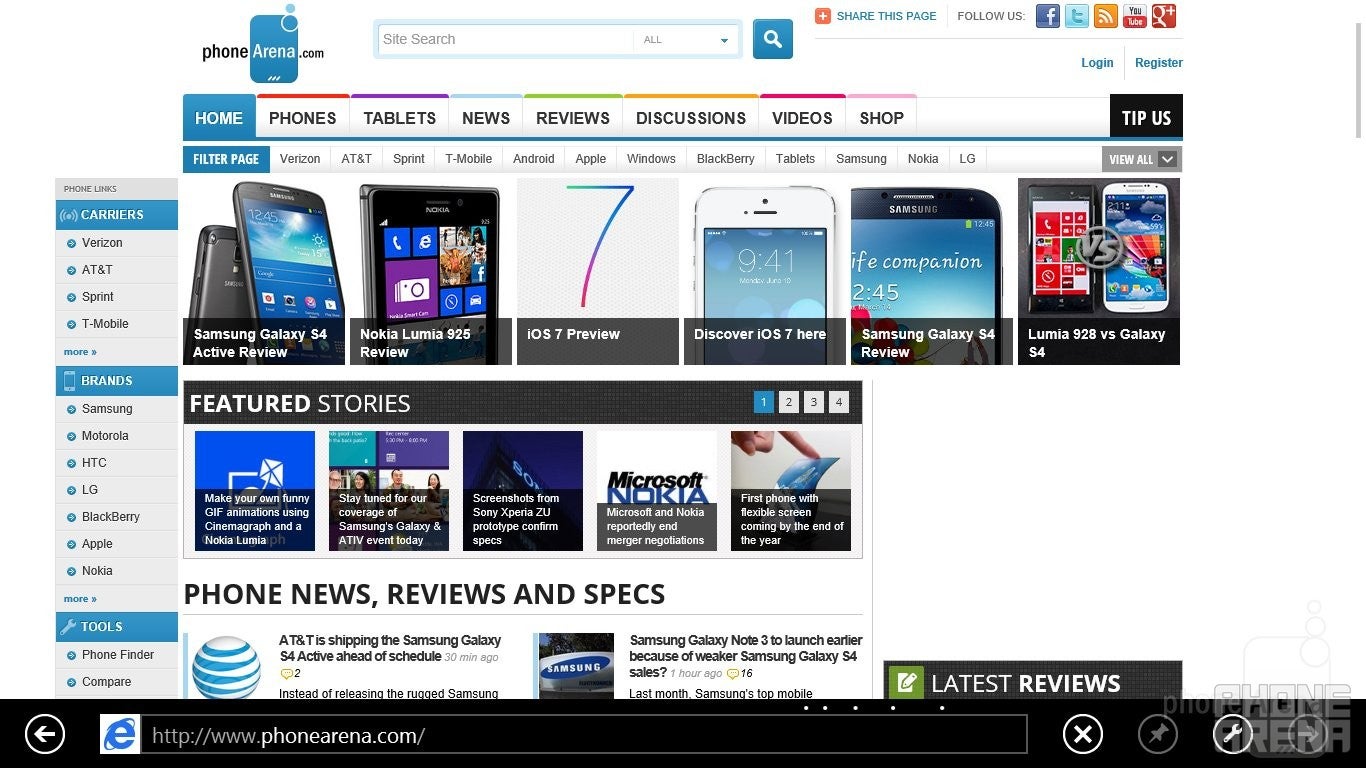The height and width of the screenshot is (768, 1366).
Task: Open Sony Xperia ZU screenshots story
Action: 523,491
